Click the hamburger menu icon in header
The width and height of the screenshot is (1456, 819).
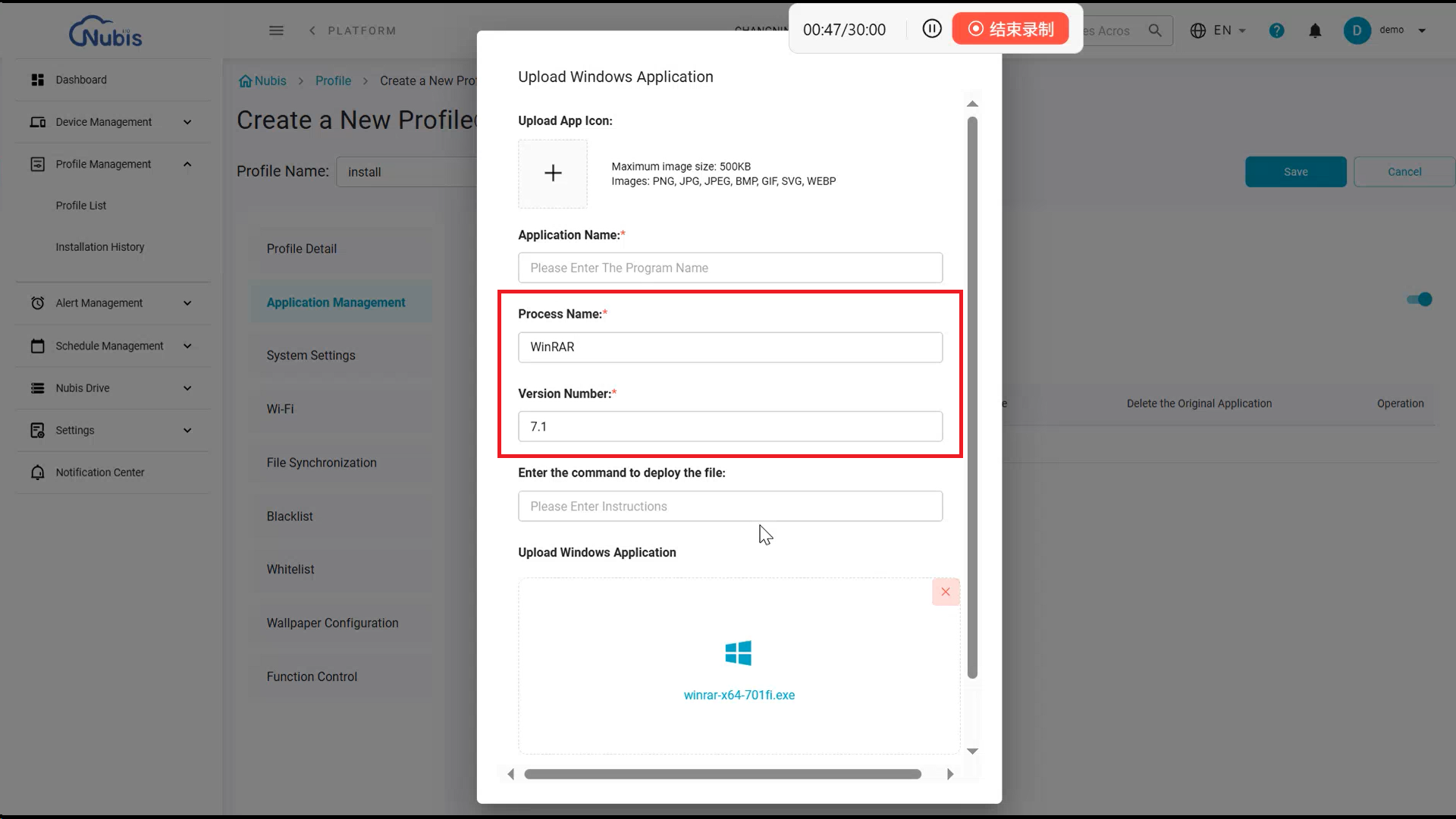coord(276,30)
